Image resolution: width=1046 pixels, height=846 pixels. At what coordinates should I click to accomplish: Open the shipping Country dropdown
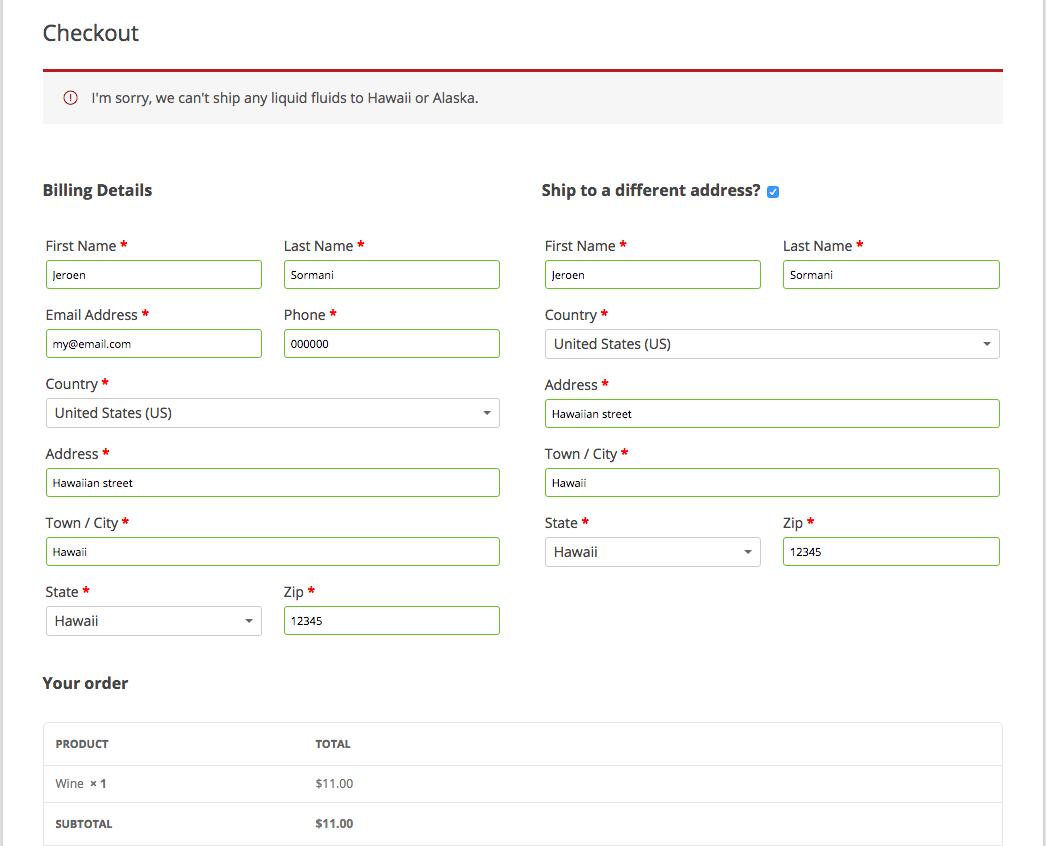771,343
